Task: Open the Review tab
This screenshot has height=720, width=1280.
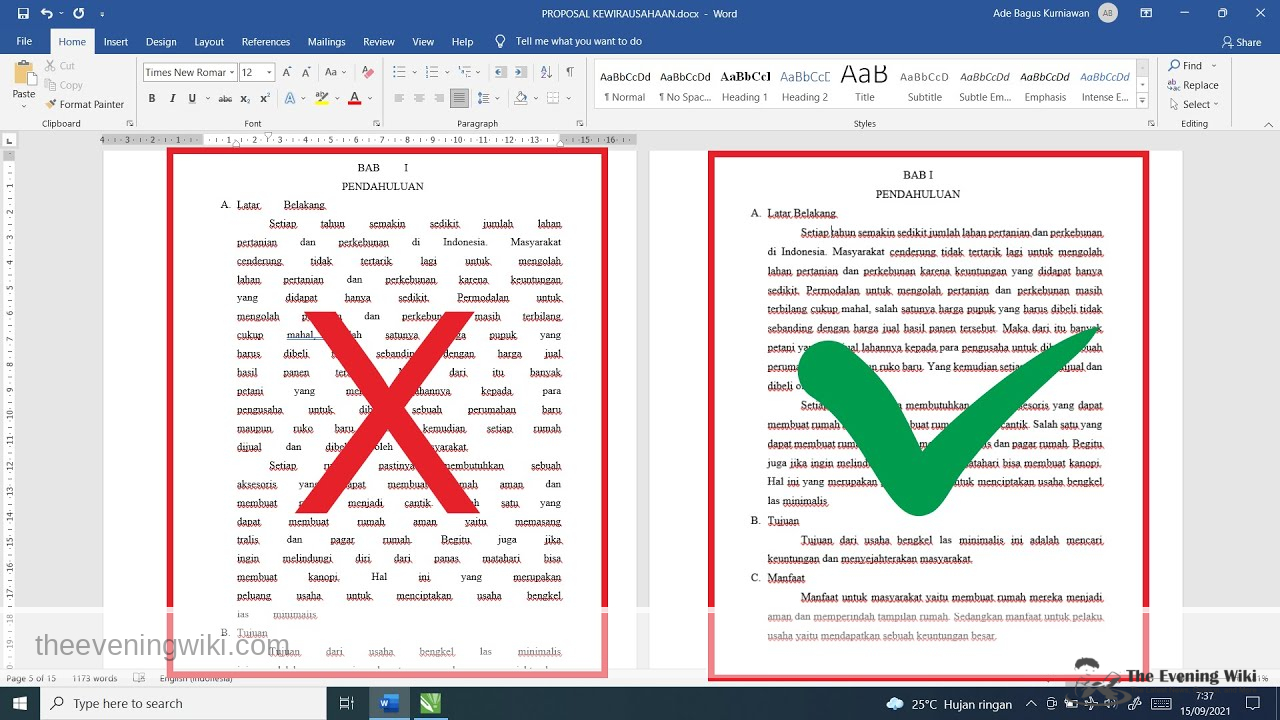Action: point(379,42)
